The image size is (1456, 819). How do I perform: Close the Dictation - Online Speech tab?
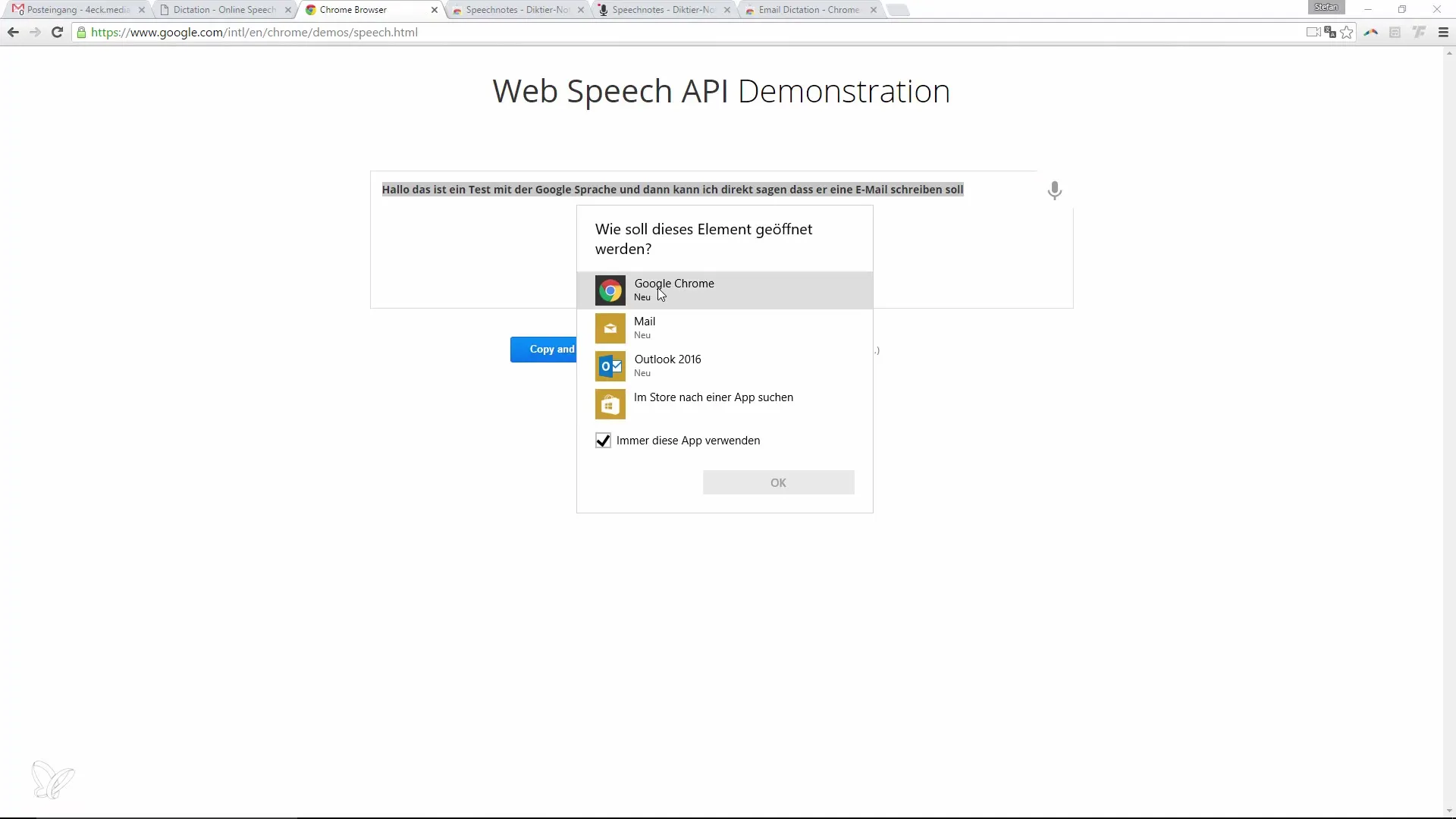pos(287,10)
